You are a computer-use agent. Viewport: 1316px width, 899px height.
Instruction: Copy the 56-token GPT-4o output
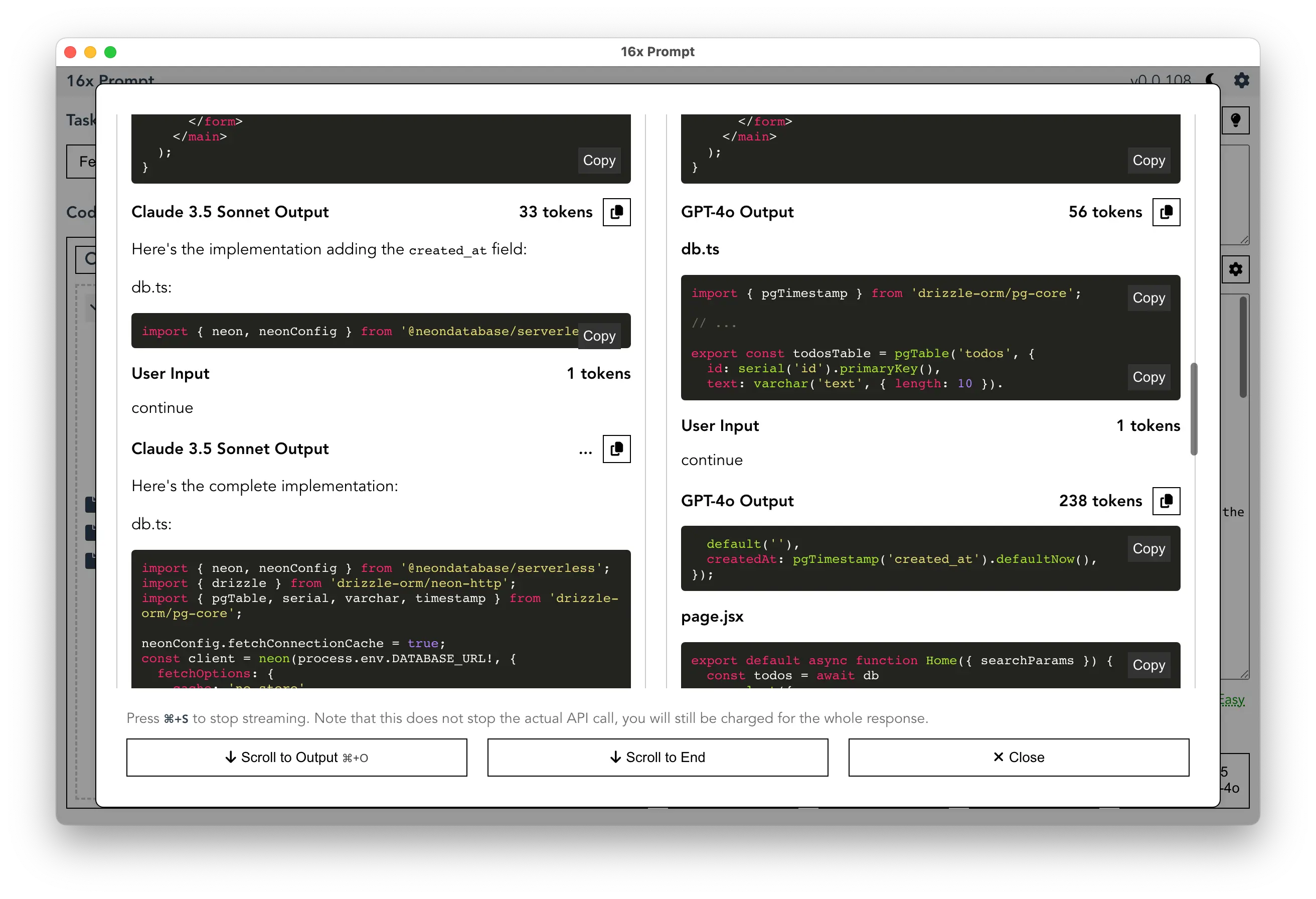point(1166,212)
